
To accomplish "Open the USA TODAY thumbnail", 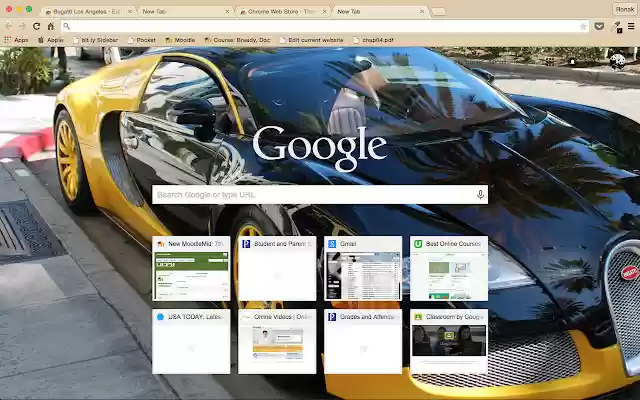I will (x=191, y=341).
